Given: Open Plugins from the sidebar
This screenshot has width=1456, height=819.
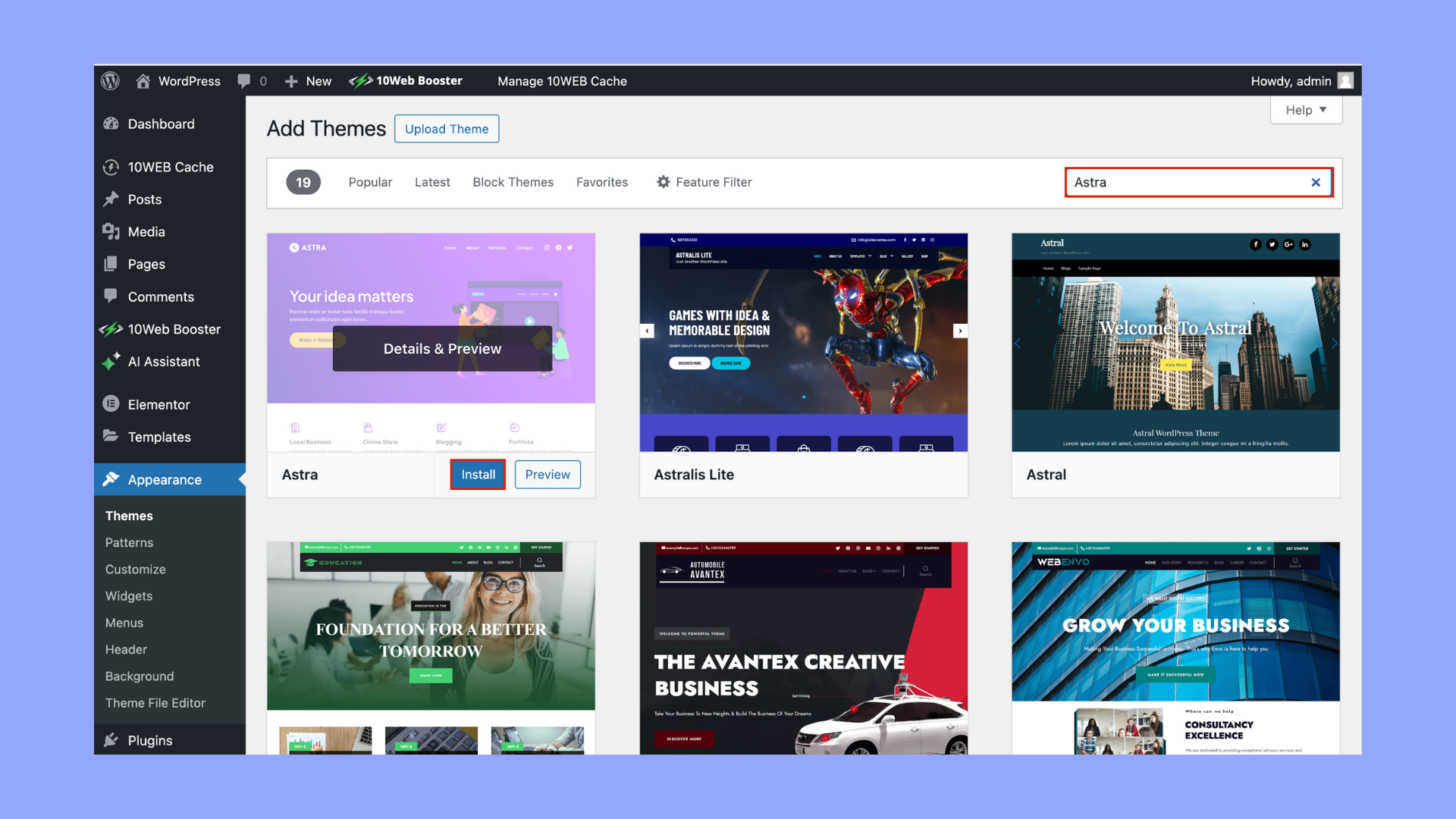Looking at the screenshot, I should click(149, 740).
